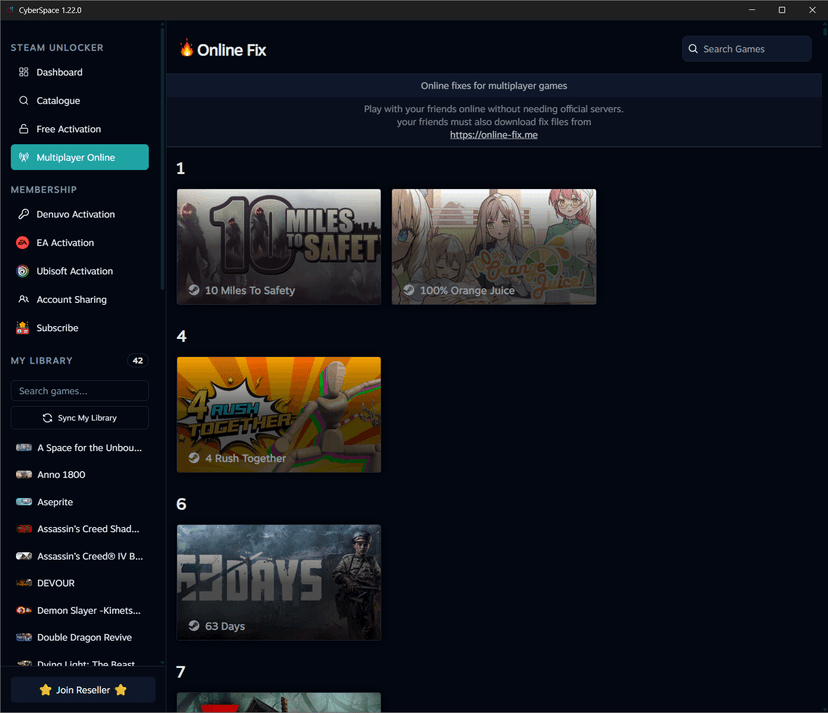Viewport: 828px width, 713px height.
Task: Click the Denuvo Activation key icon
Action: [x=24, y=214]
